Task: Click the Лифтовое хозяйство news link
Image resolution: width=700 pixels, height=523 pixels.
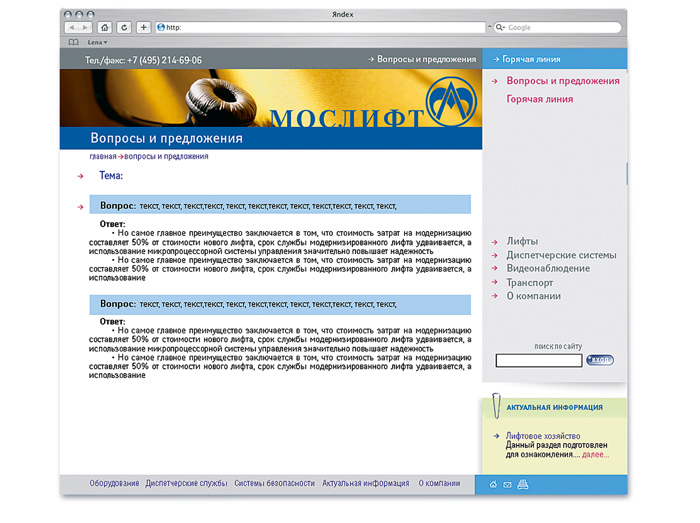Action: (543, 436)
